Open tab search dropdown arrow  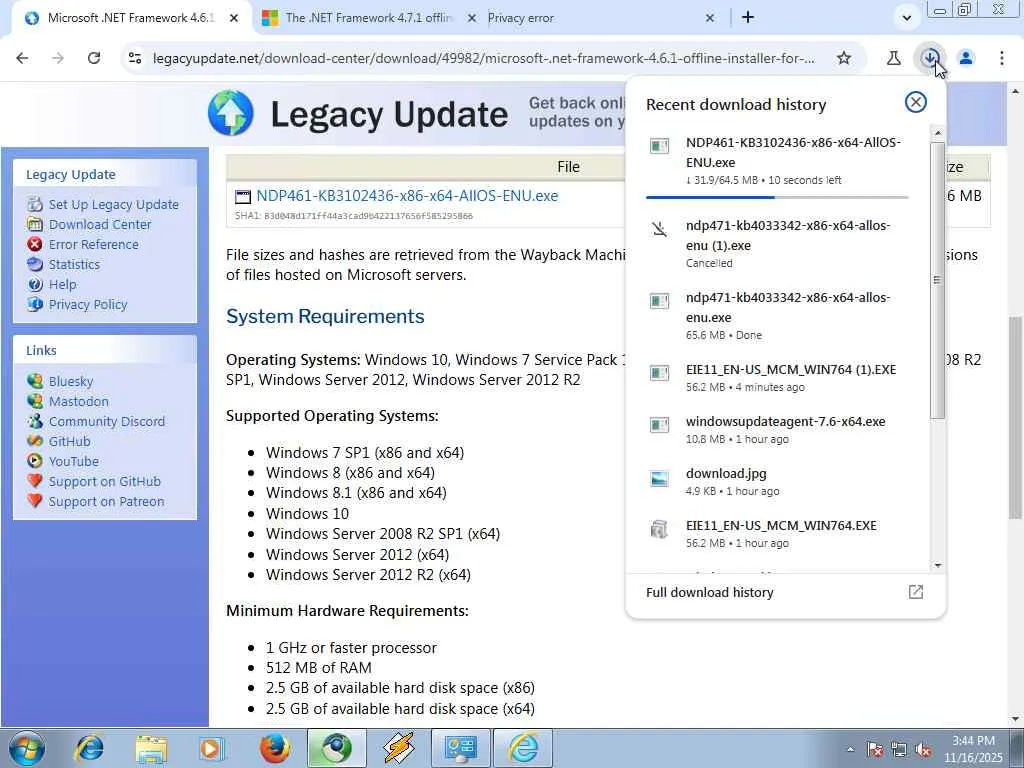[906, 18]
